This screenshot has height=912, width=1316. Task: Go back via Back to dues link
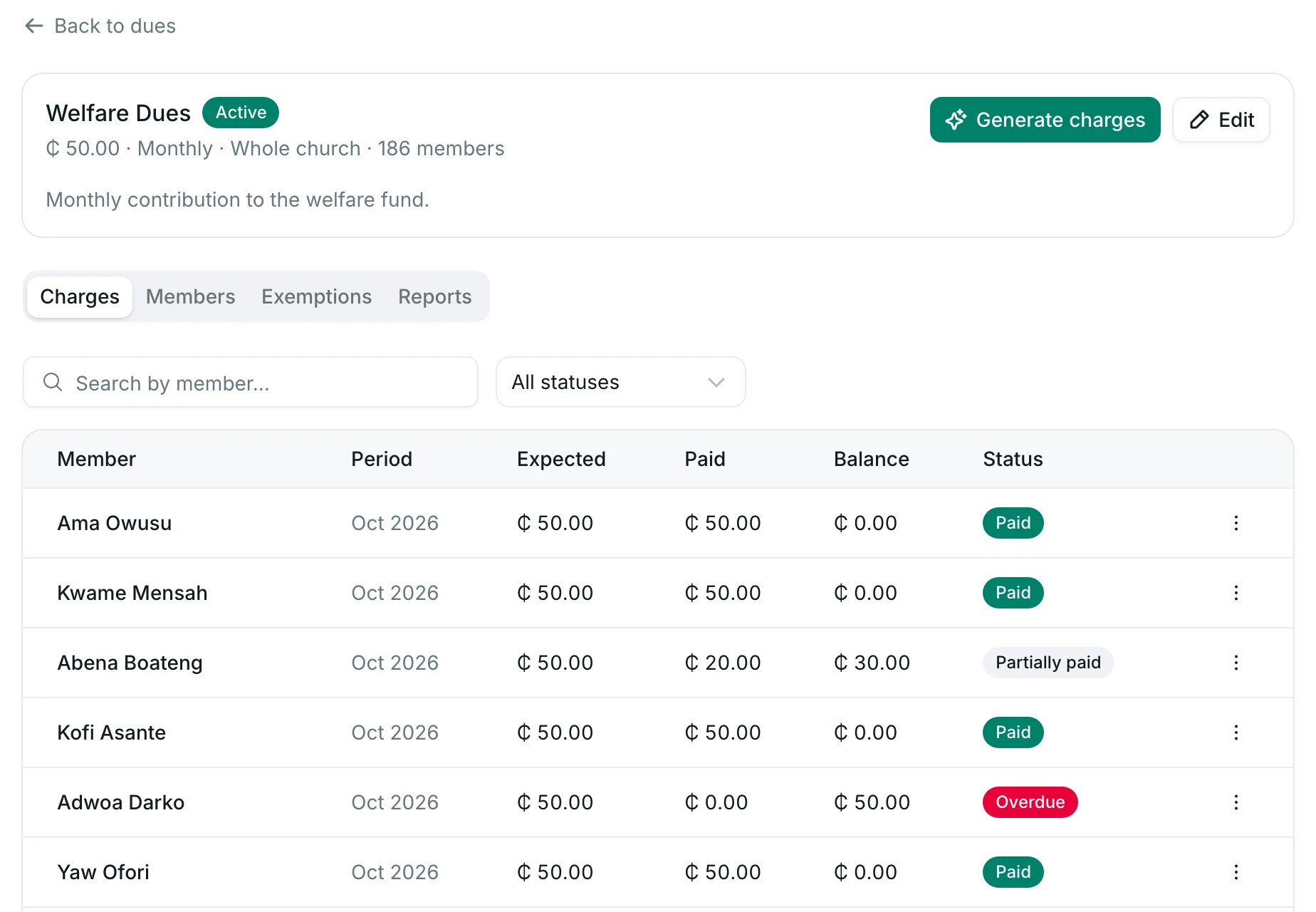coord(100,26)
